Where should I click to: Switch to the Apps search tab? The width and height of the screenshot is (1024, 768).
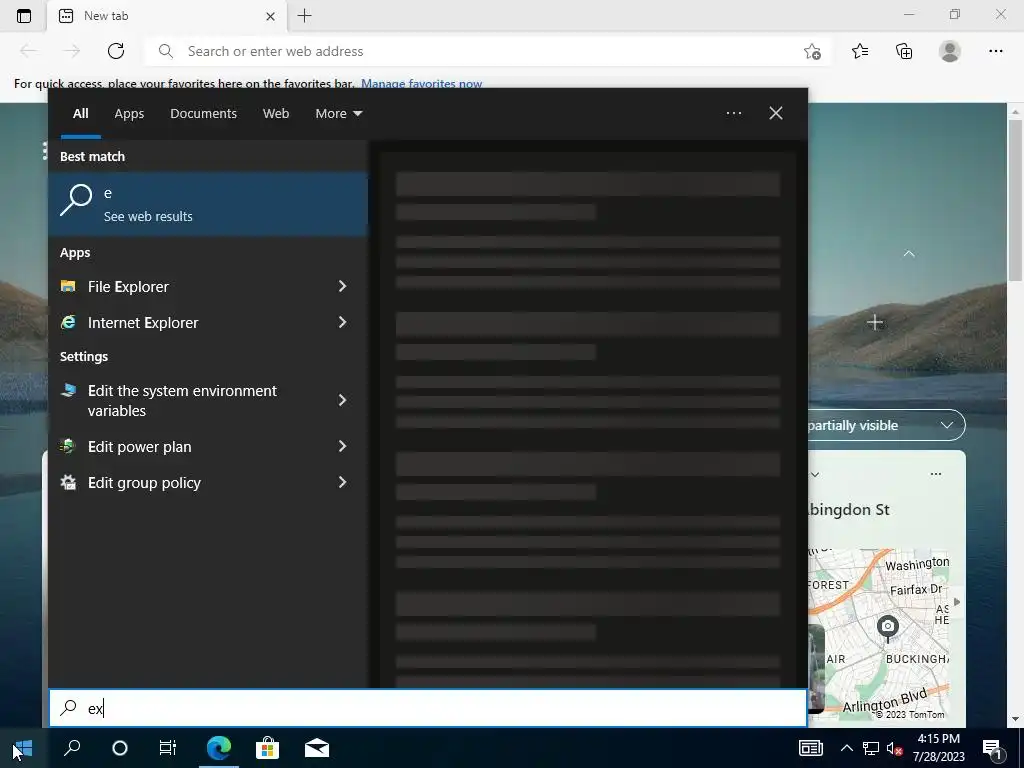pyautogui.click(x=129, y=114)
